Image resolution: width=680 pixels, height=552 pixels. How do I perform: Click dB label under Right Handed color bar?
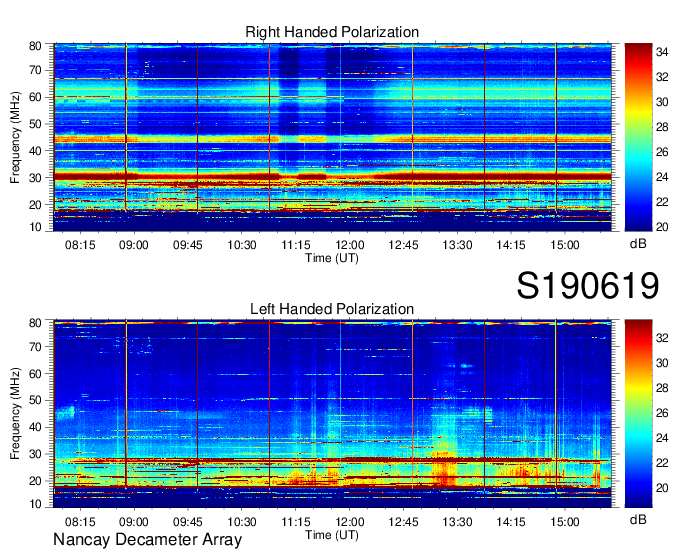638,244
